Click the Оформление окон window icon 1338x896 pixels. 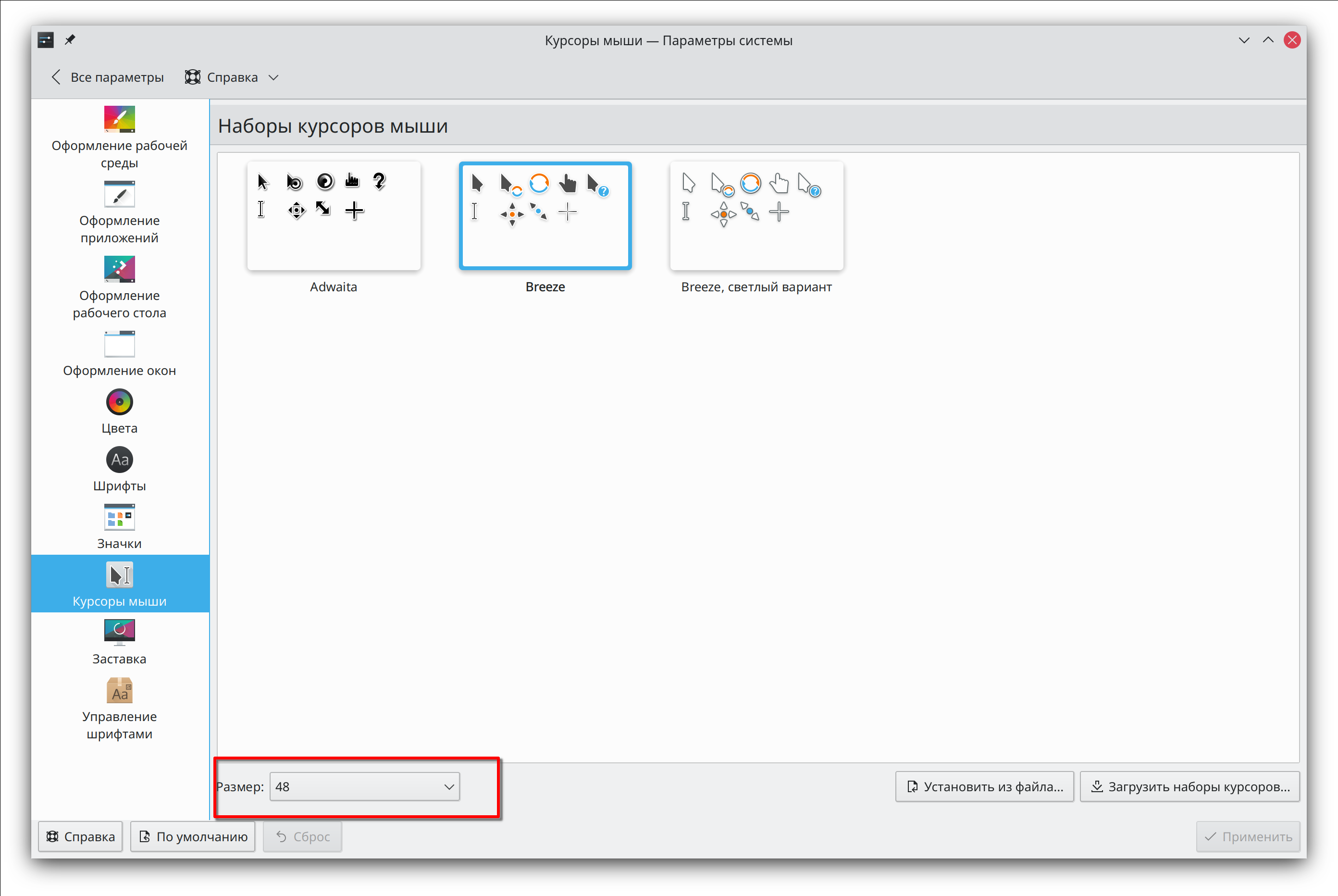119,344
